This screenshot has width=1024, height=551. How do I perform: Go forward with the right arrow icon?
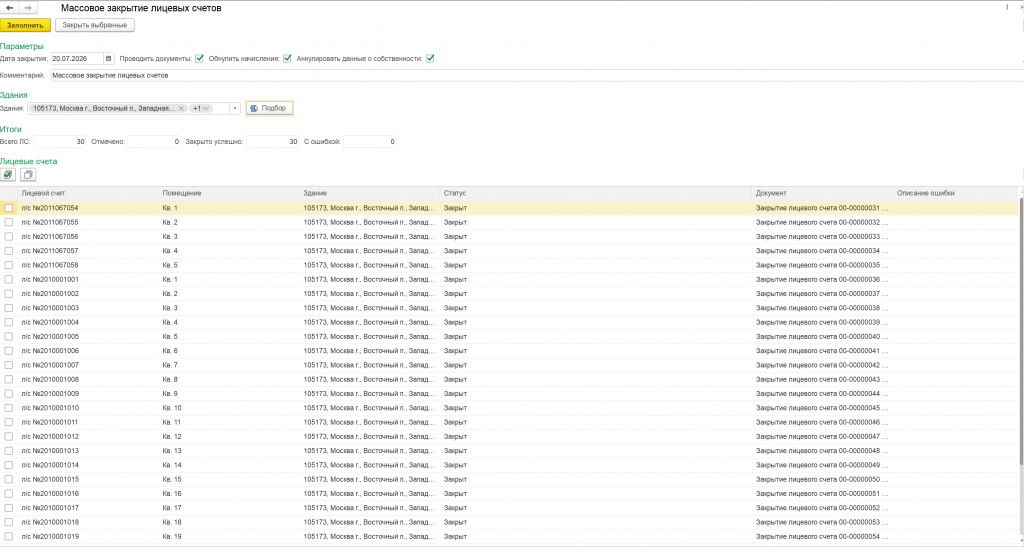click(28, 8)
